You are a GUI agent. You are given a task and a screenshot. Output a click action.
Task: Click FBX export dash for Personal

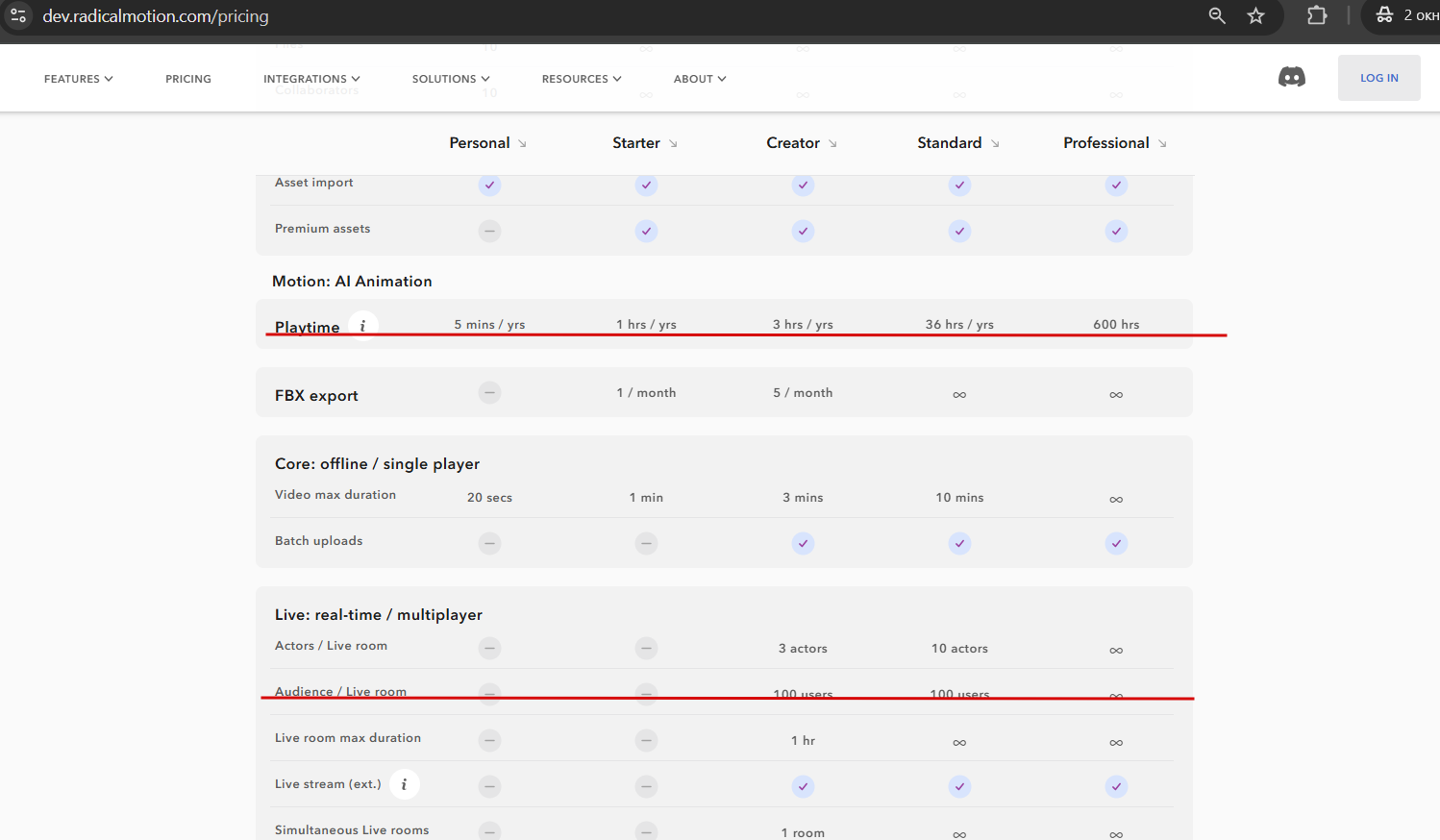(x=490, y=392)
